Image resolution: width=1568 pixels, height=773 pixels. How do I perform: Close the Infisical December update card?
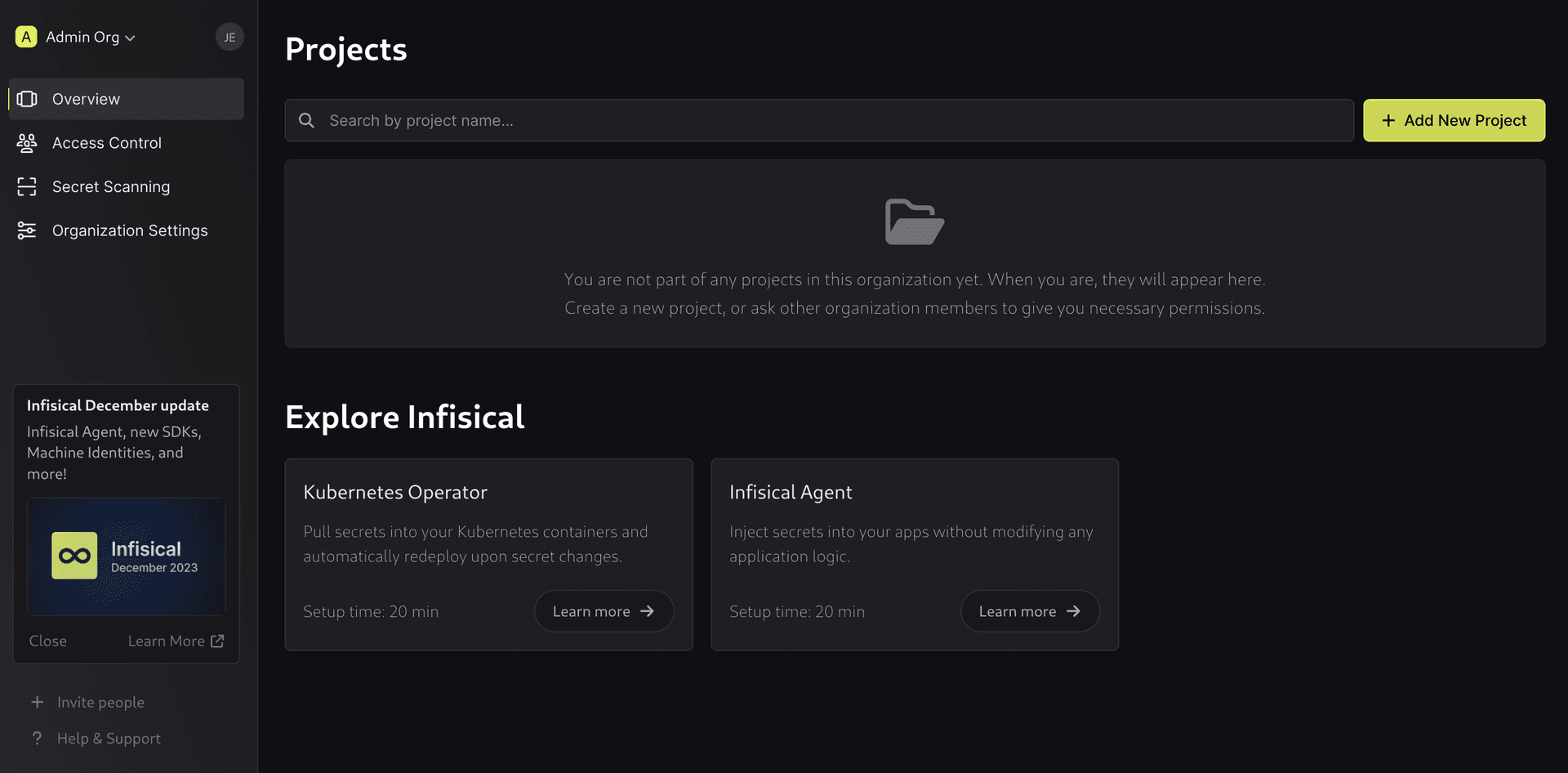[x=48, y=641]
